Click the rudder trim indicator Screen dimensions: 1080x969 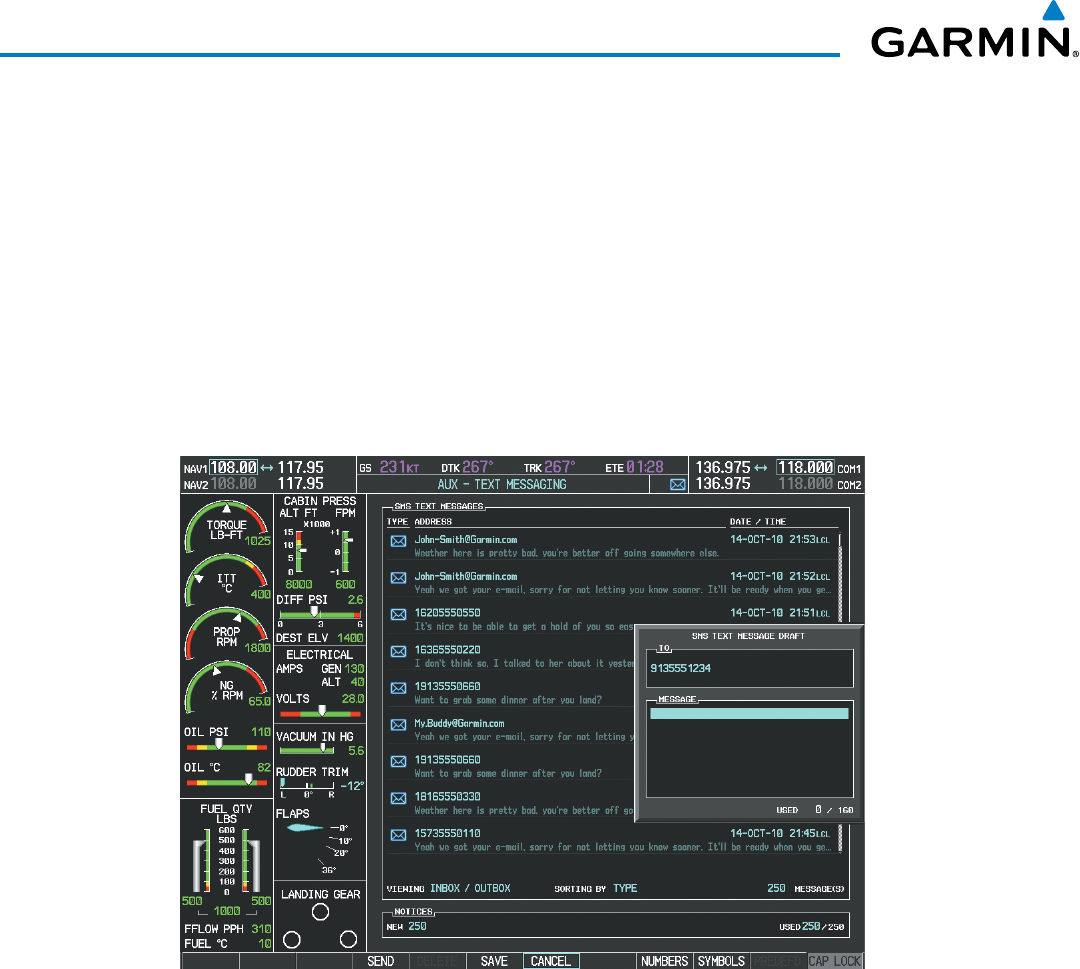click(308, 789)
